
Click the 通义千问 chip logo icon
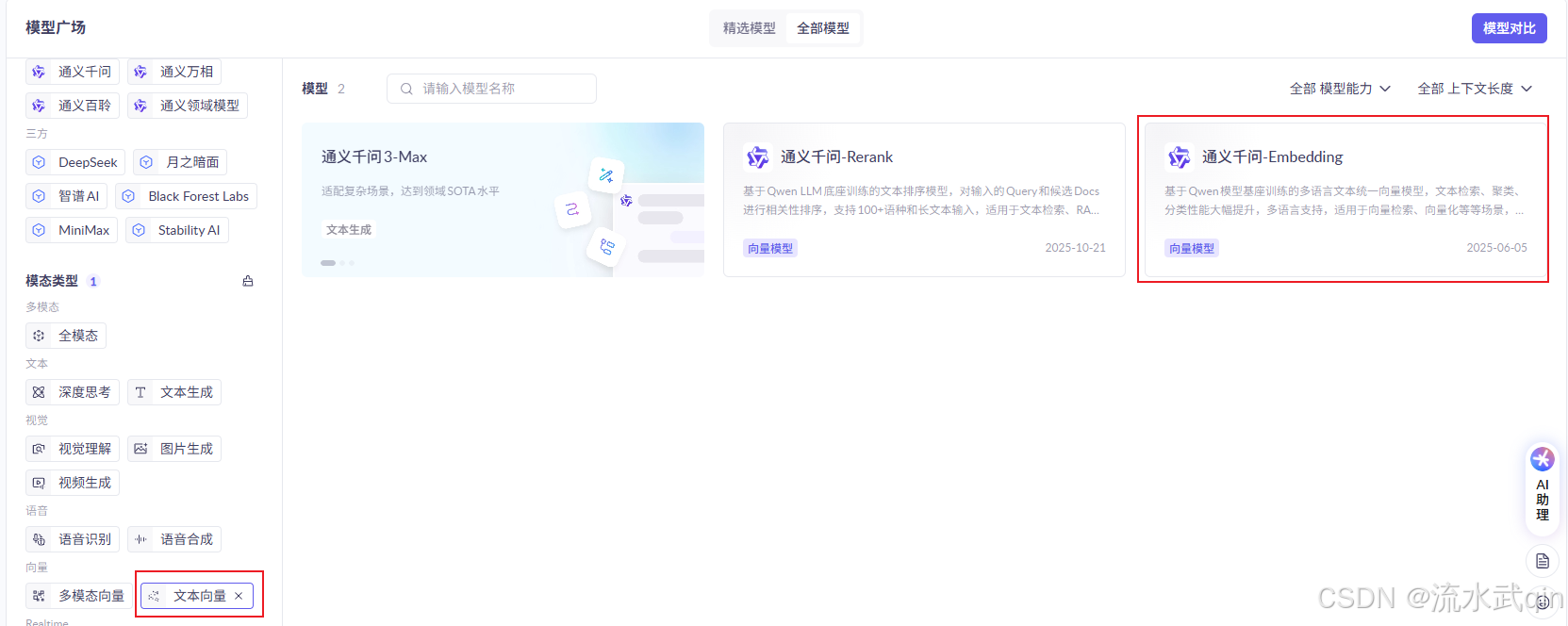[39, 72]
